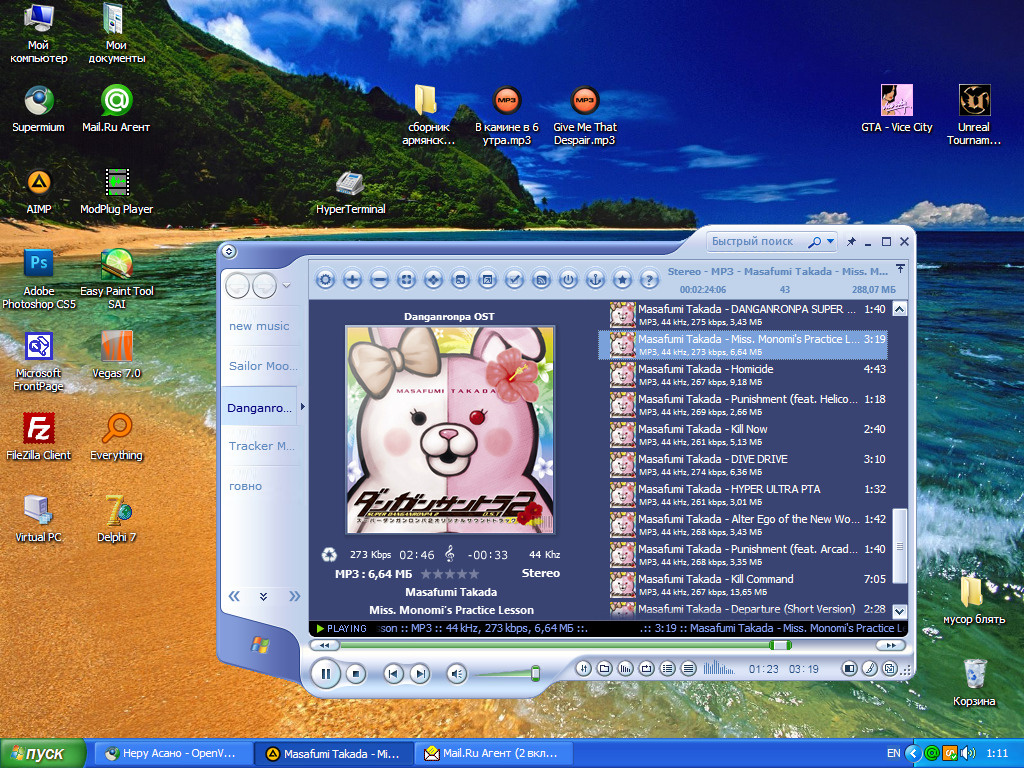Click the spectrum bars icon button
Image resolution: width=1024 pixels, height=768 pixels.
coord(626,668)
